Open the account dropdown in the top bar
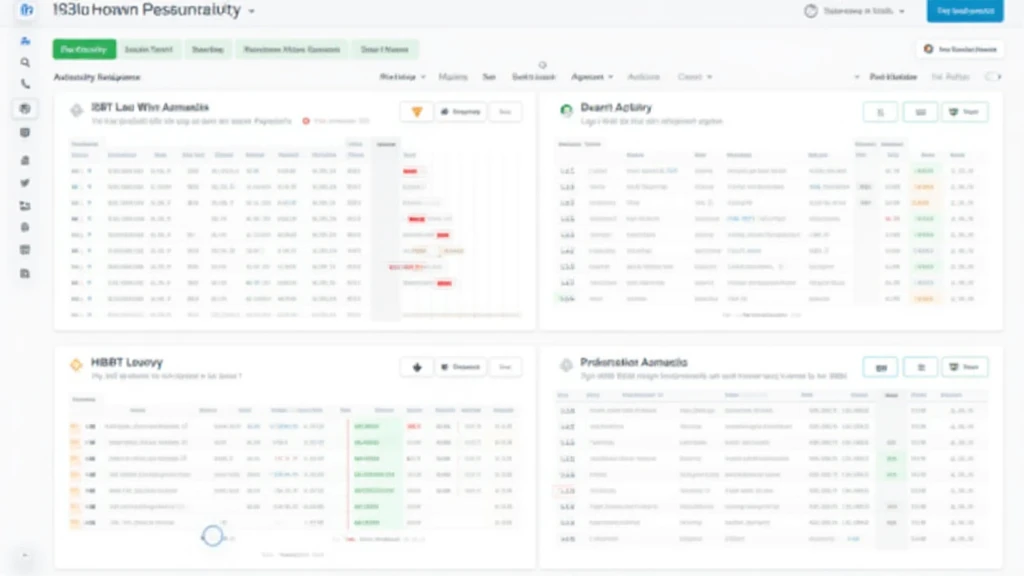This screenshot has height=576, width=1024. 855,11
